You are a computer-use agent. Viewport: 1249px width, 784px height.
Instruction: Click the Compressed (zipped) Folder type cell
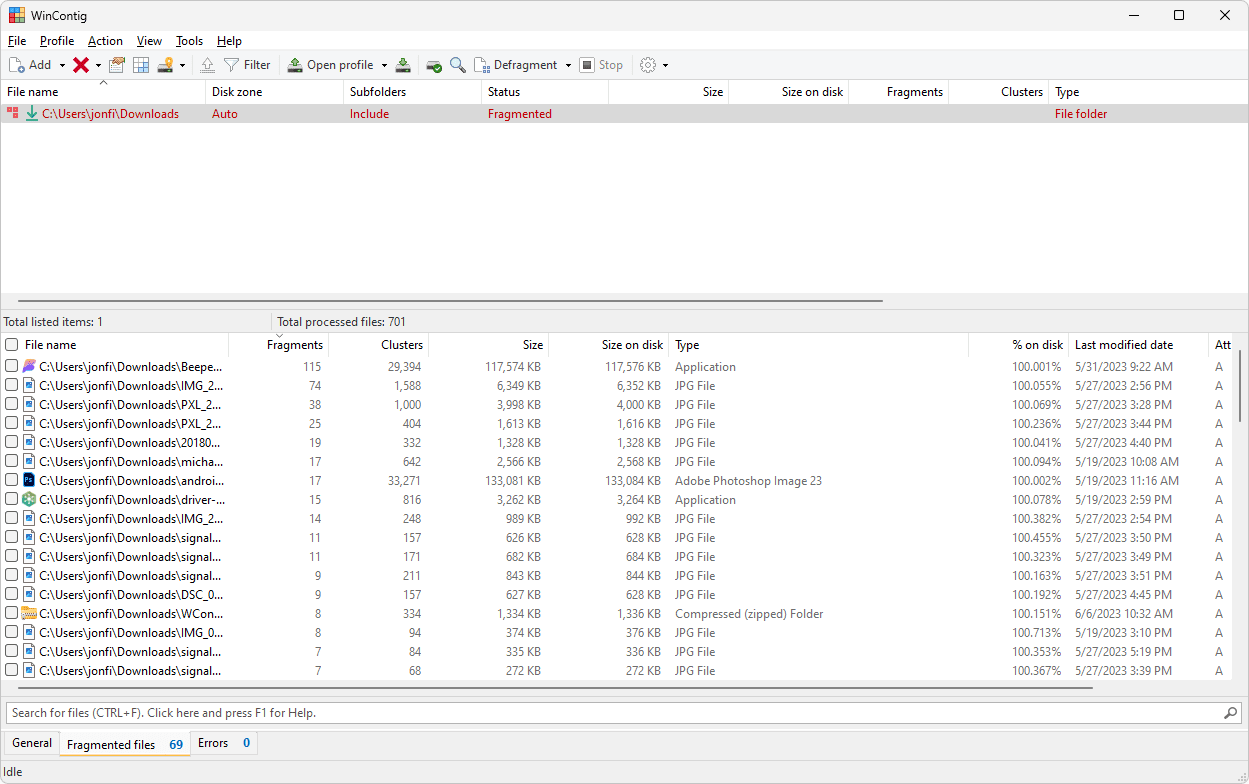[x=749, y=614]
